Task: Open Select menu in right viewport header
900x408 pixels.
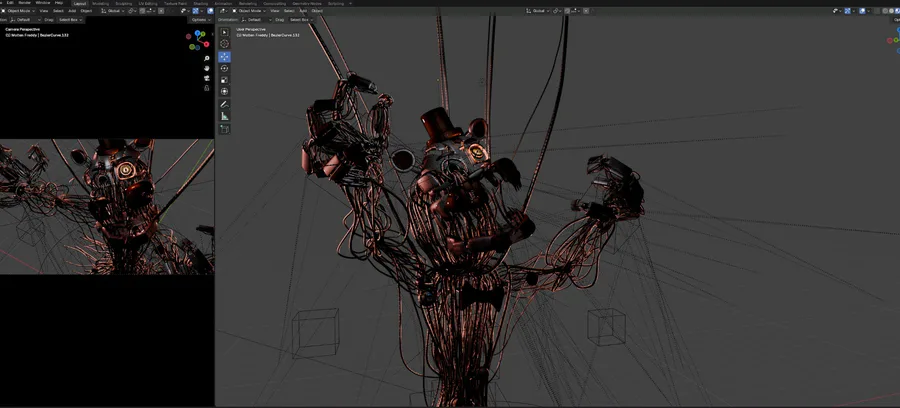Action: click(289, 11)
